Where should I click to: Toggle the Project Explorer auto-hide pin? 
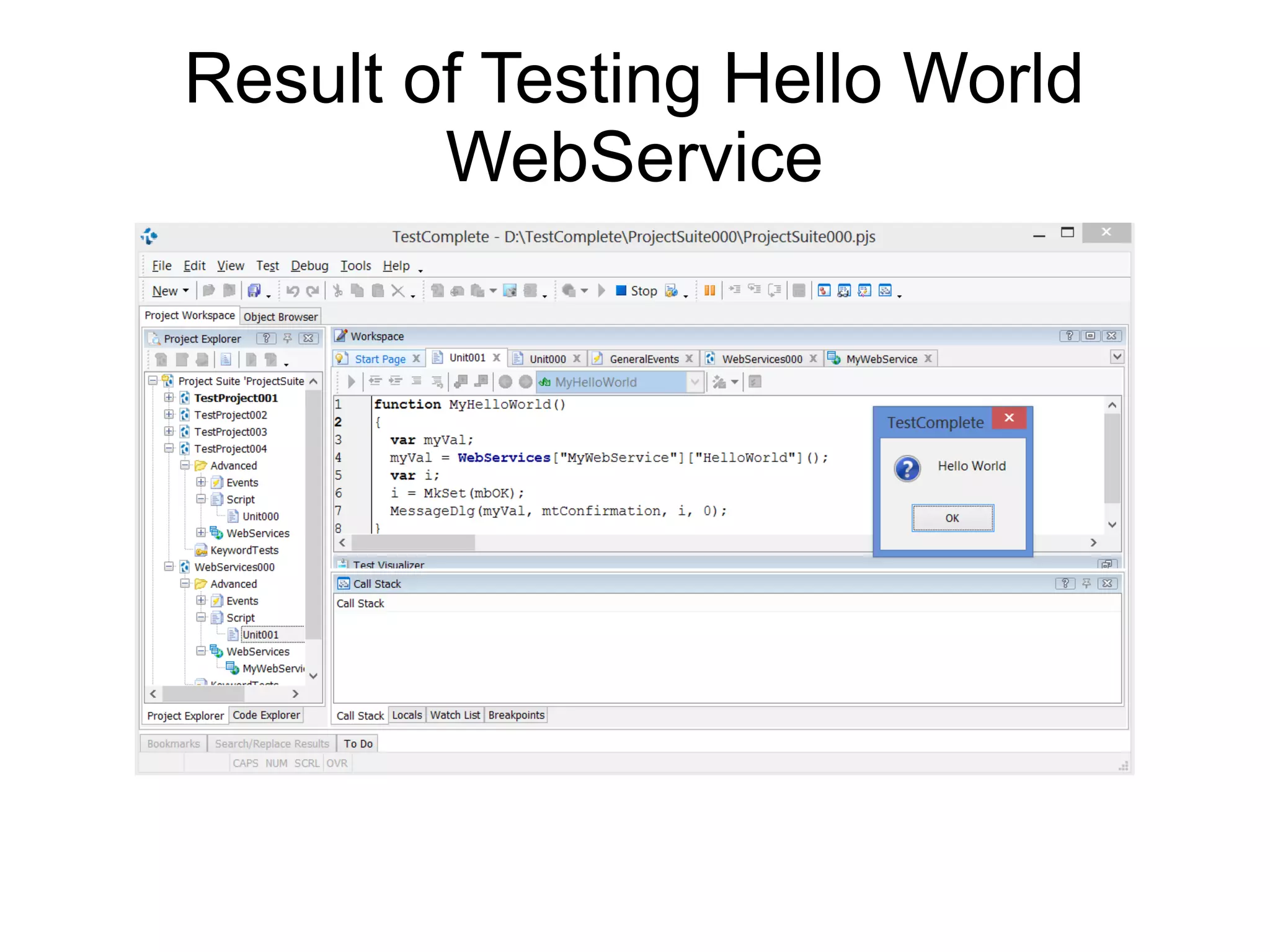coord(287,339)
